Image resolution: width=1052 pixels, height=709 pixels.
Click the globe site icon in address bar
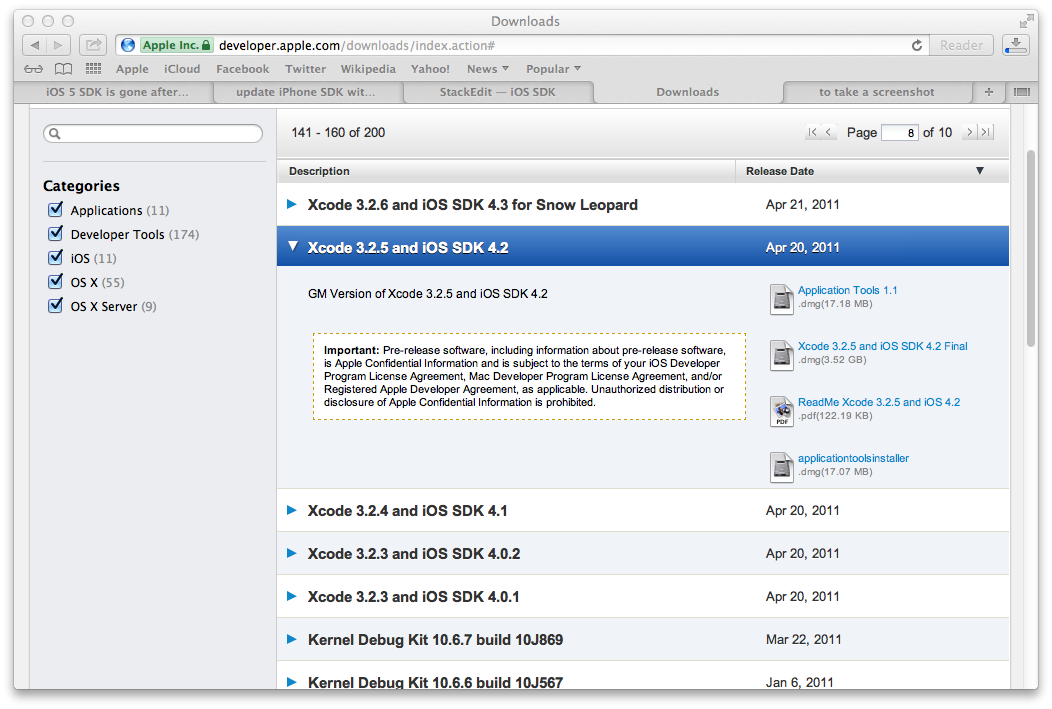[127, 45]
